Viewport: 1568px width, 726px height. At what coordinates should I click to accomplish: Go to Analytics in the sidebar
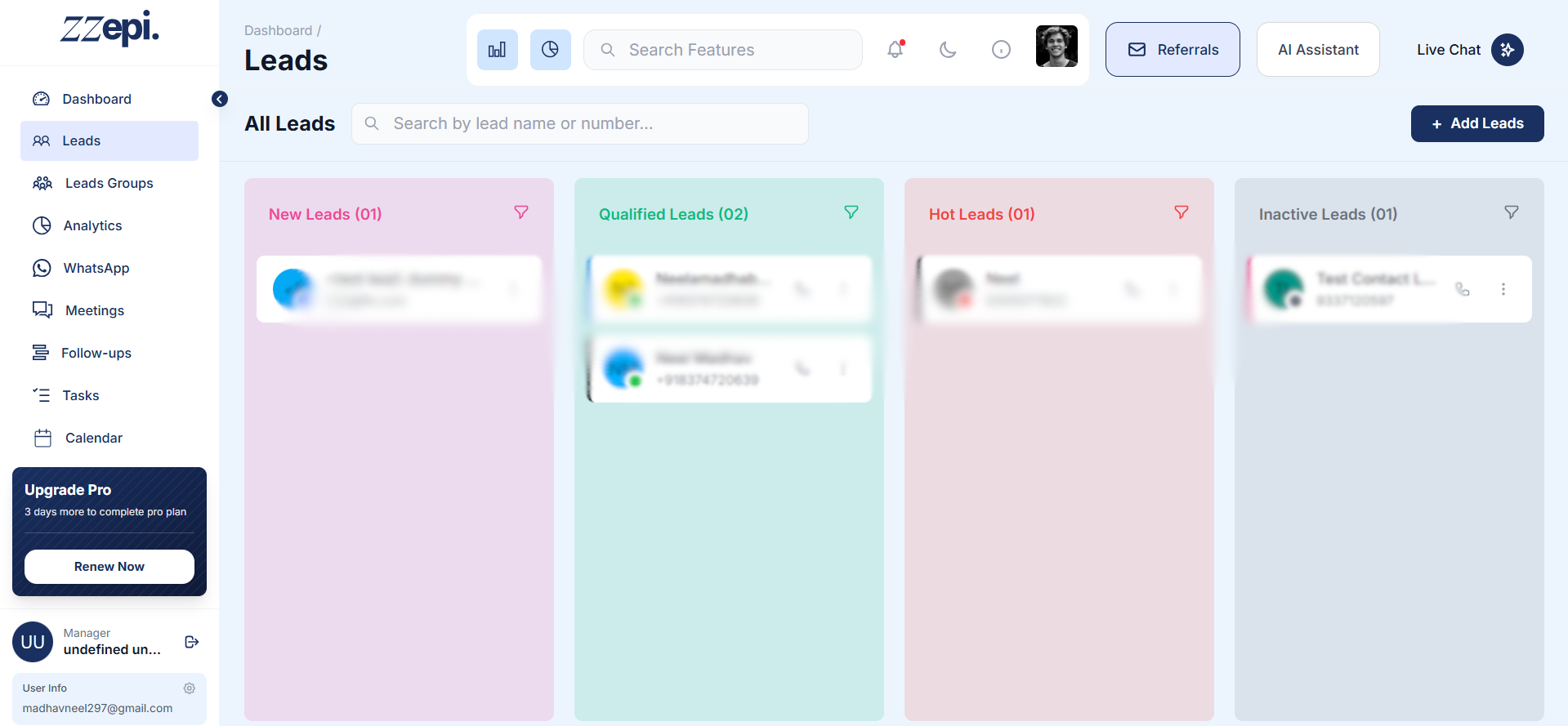(92, 225)
